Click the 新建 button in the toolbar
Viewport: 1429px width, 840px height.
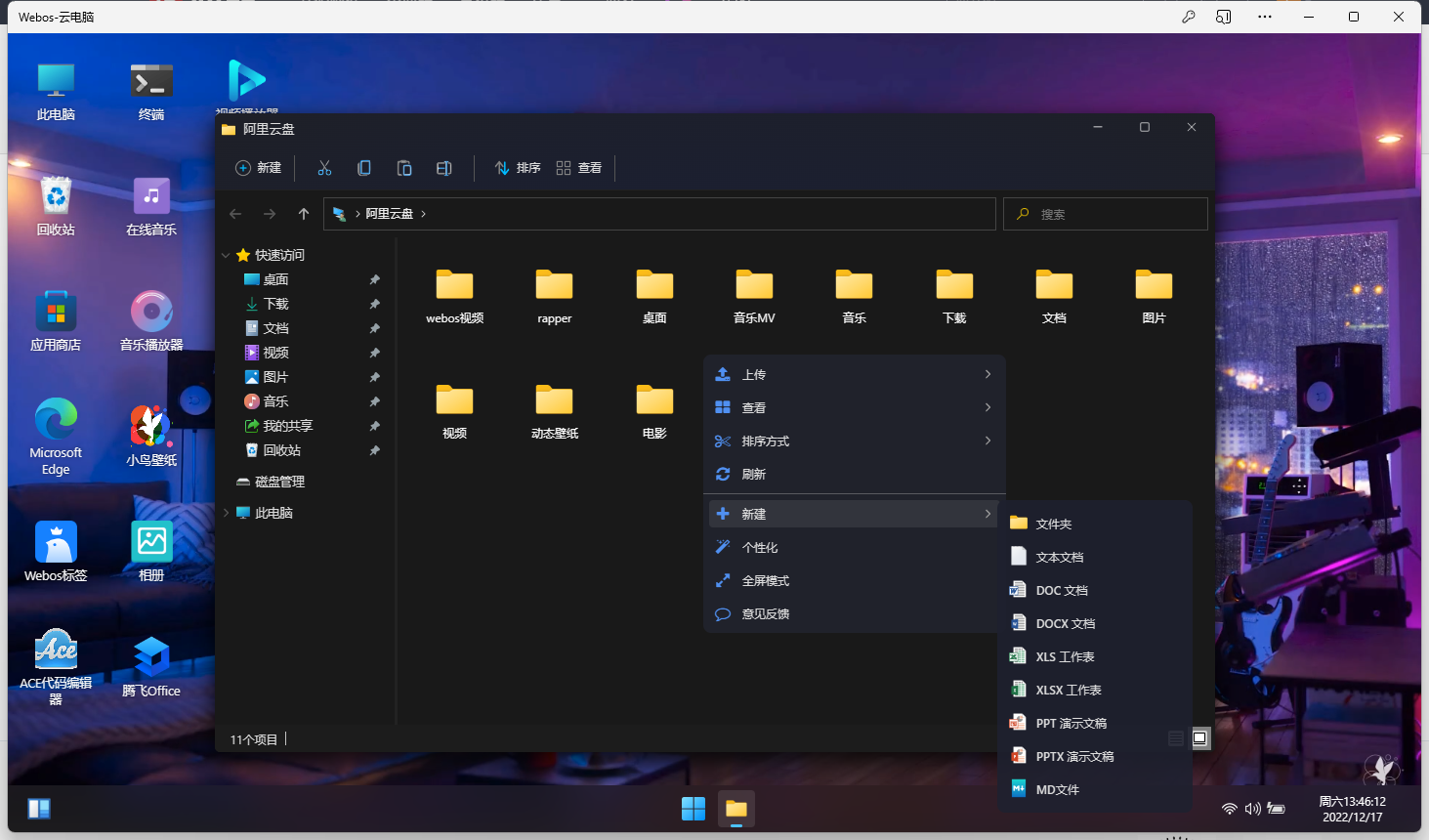click(x=259, y=168)
